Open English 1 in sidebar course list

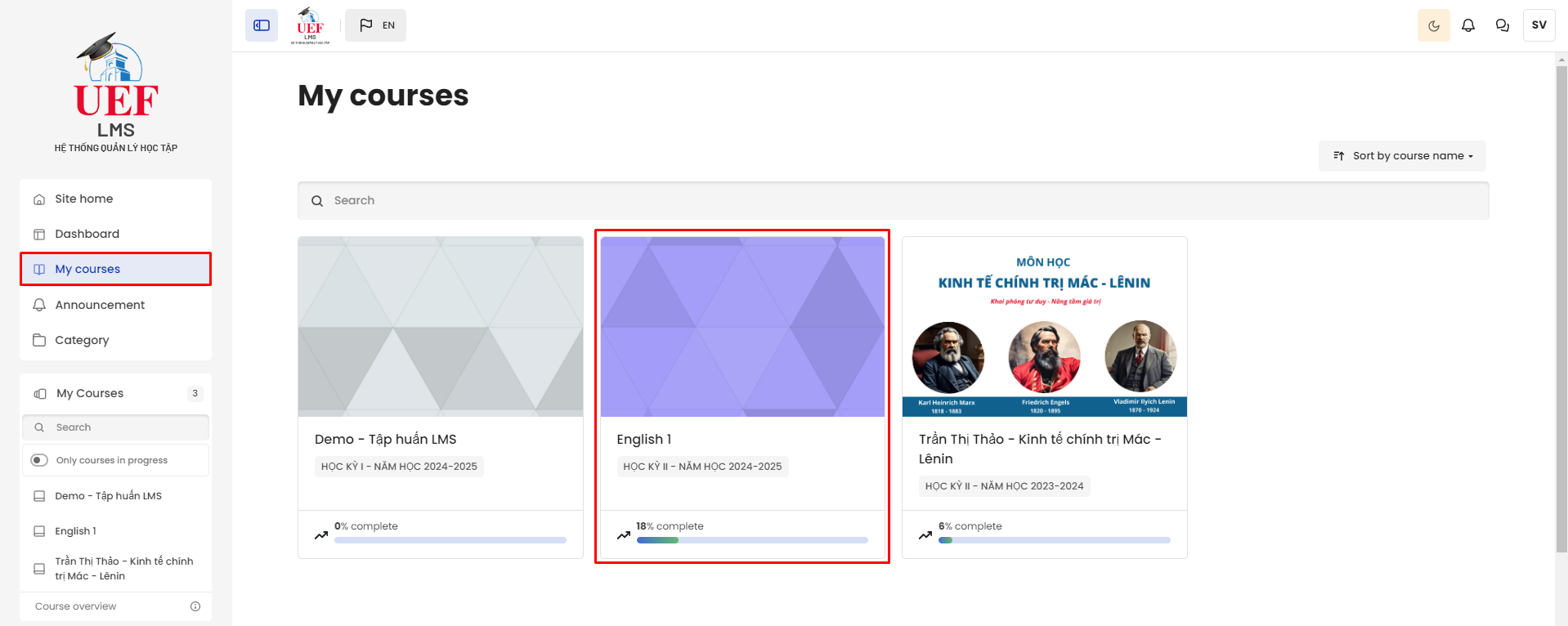75,531
